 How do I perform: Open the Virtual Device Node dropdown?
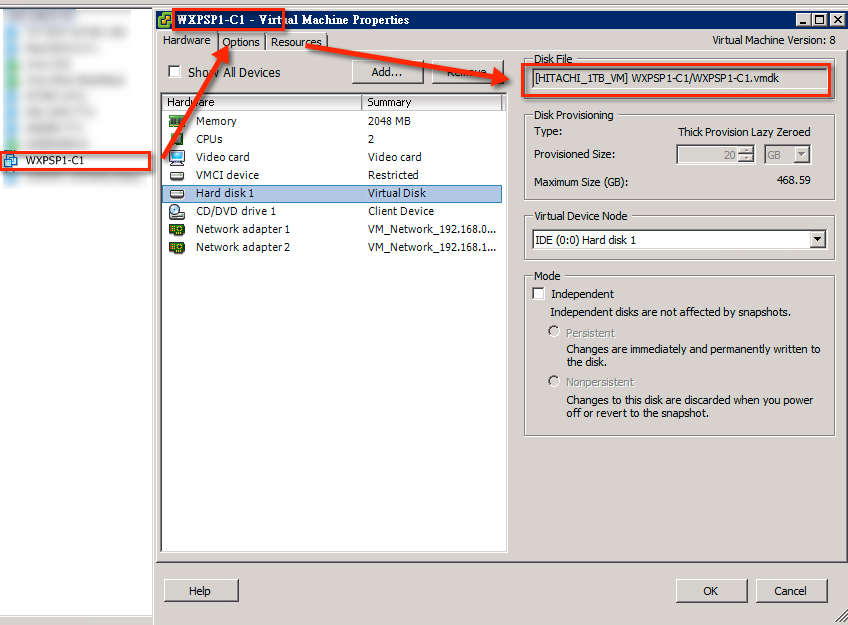(817, 239)
